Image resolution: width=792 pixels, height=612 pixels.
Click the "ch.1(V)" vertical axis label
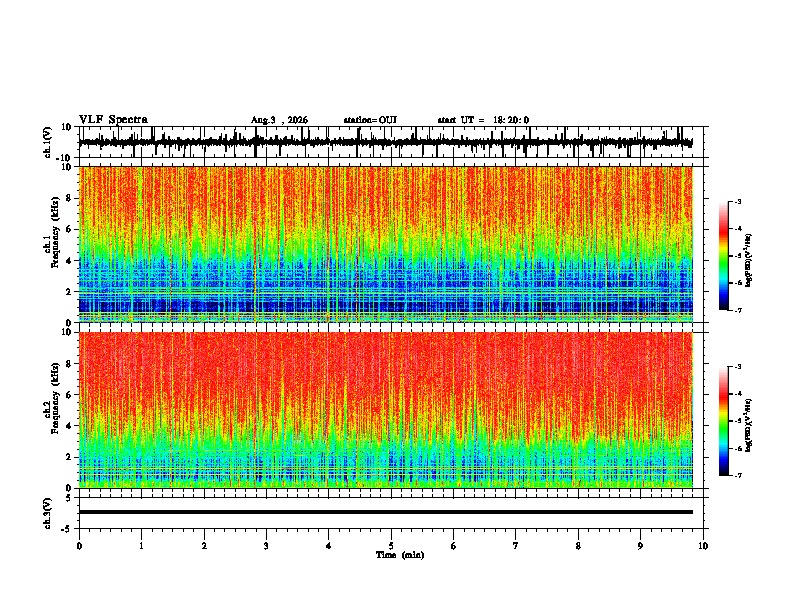[48, 142]
